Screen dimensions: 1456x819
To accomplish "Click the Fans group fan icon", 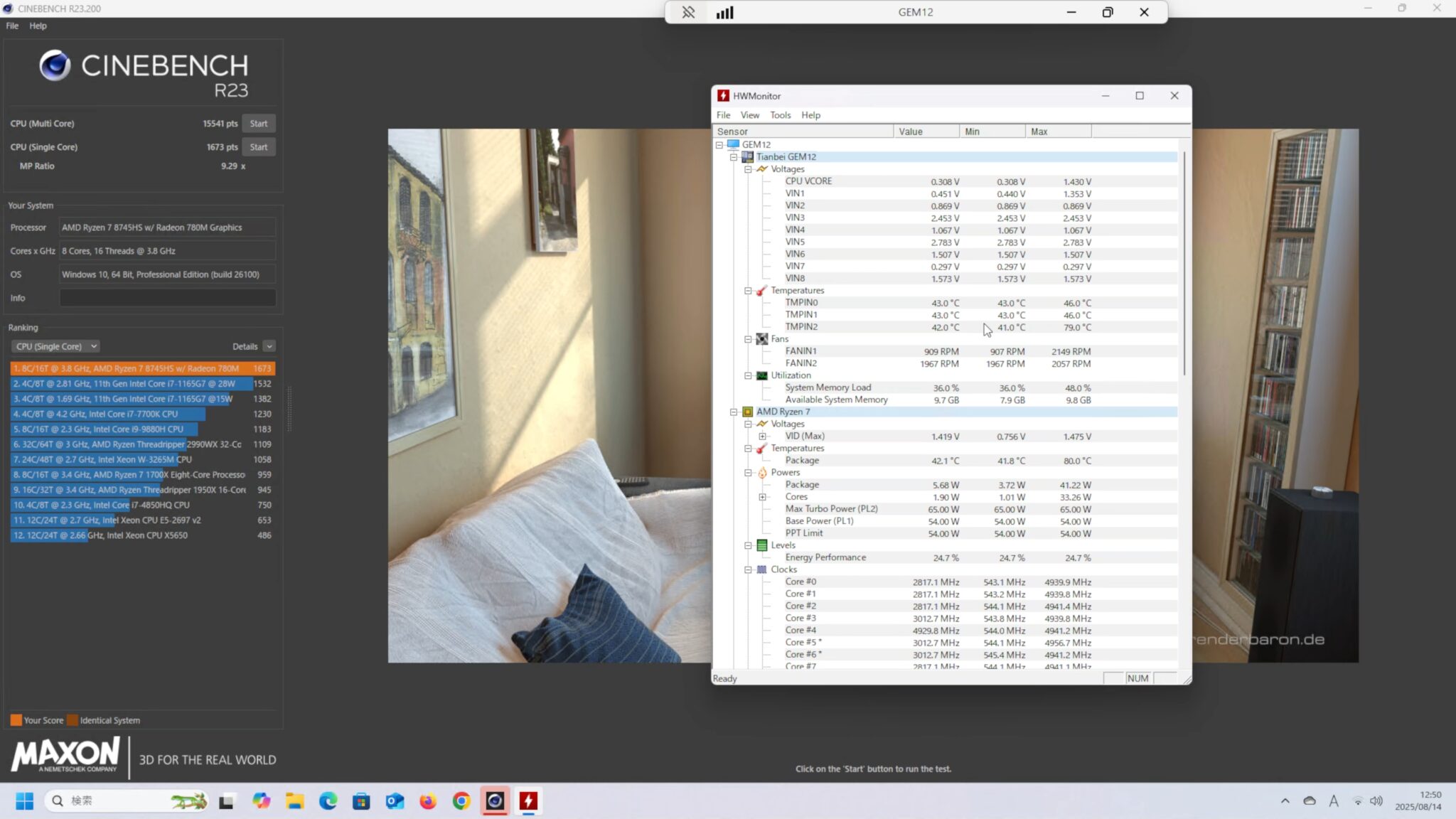I will pos(761,339).
